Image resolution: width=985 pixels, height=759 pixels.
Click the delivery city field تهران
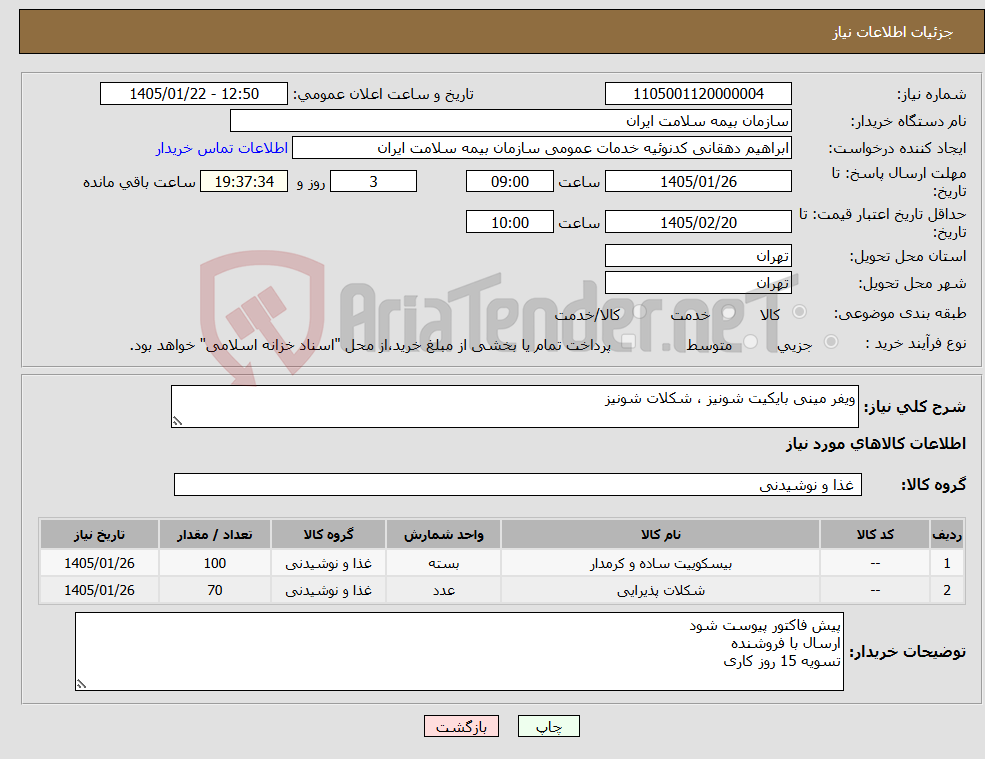pyautogui.click(x=698, y=283)
